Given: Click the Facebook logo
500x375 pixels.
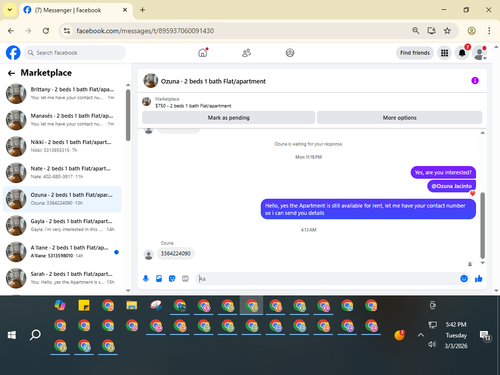Looking at the screenshot, I should pyautogui.click(x=13, y=53).
